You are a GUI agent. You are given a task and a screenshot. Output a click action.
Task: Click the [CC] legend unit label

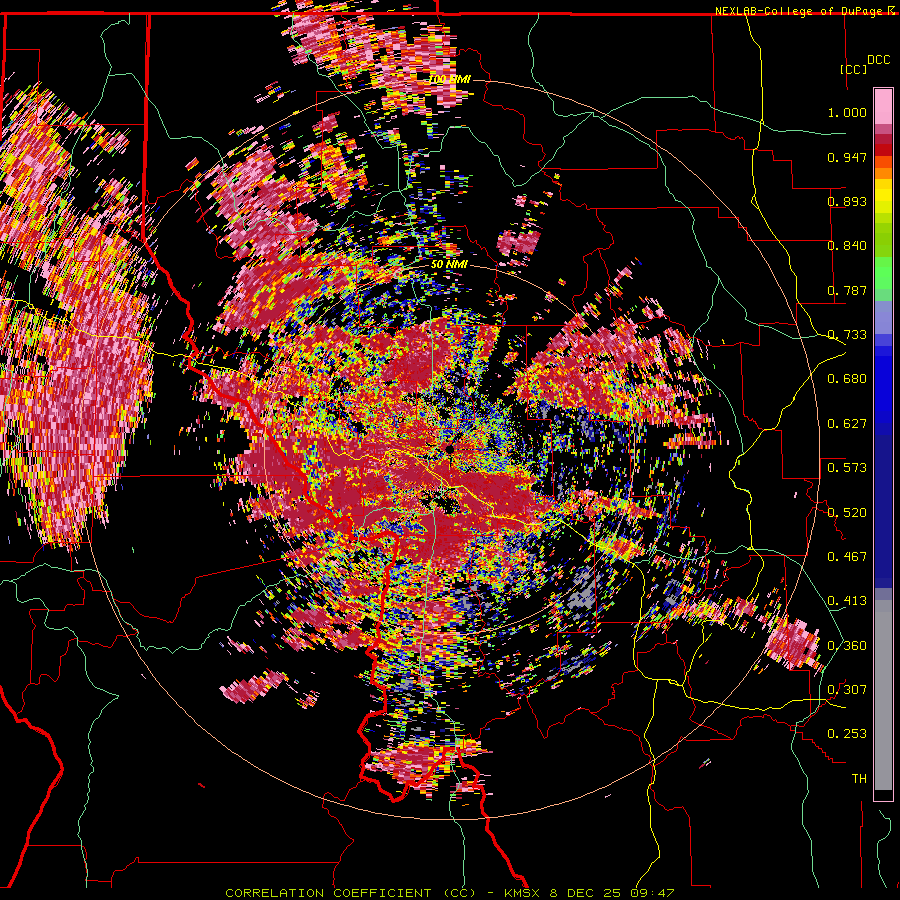pyautogui.click(x=854, y=69)
